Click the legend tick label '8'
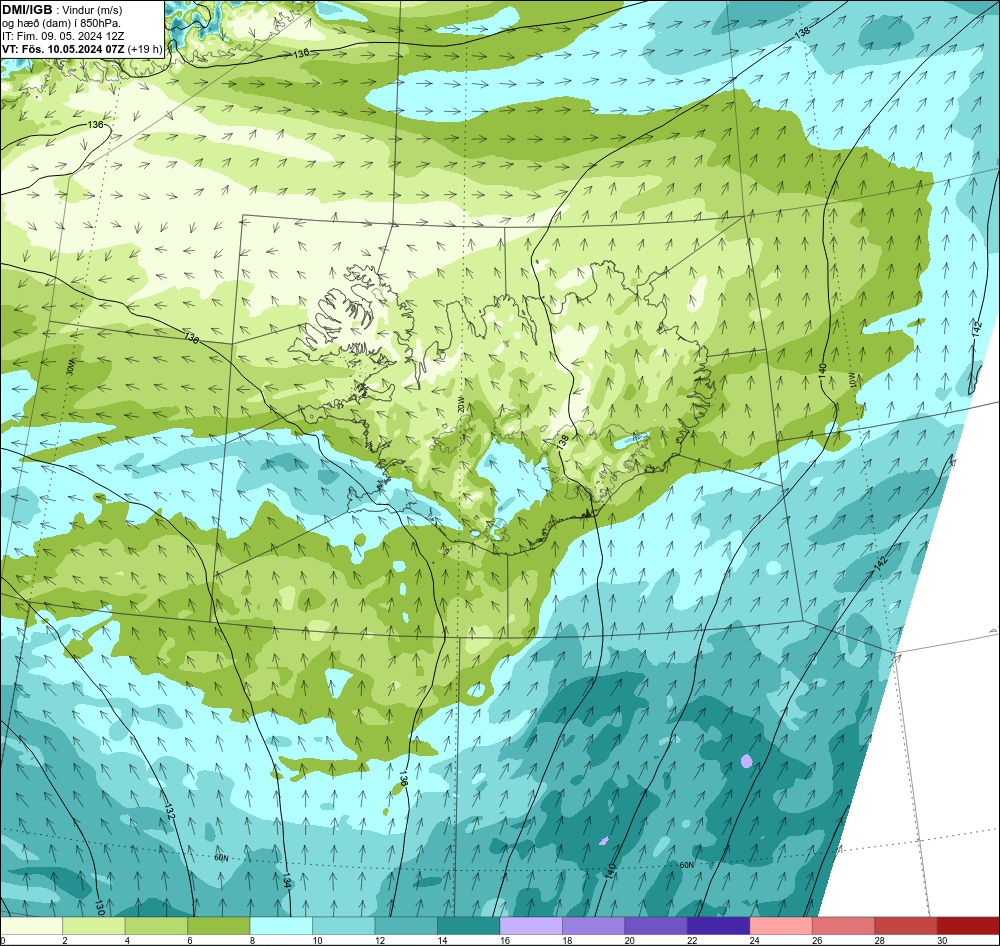This screenshot has height=946, width=1000. coord(253,940)
